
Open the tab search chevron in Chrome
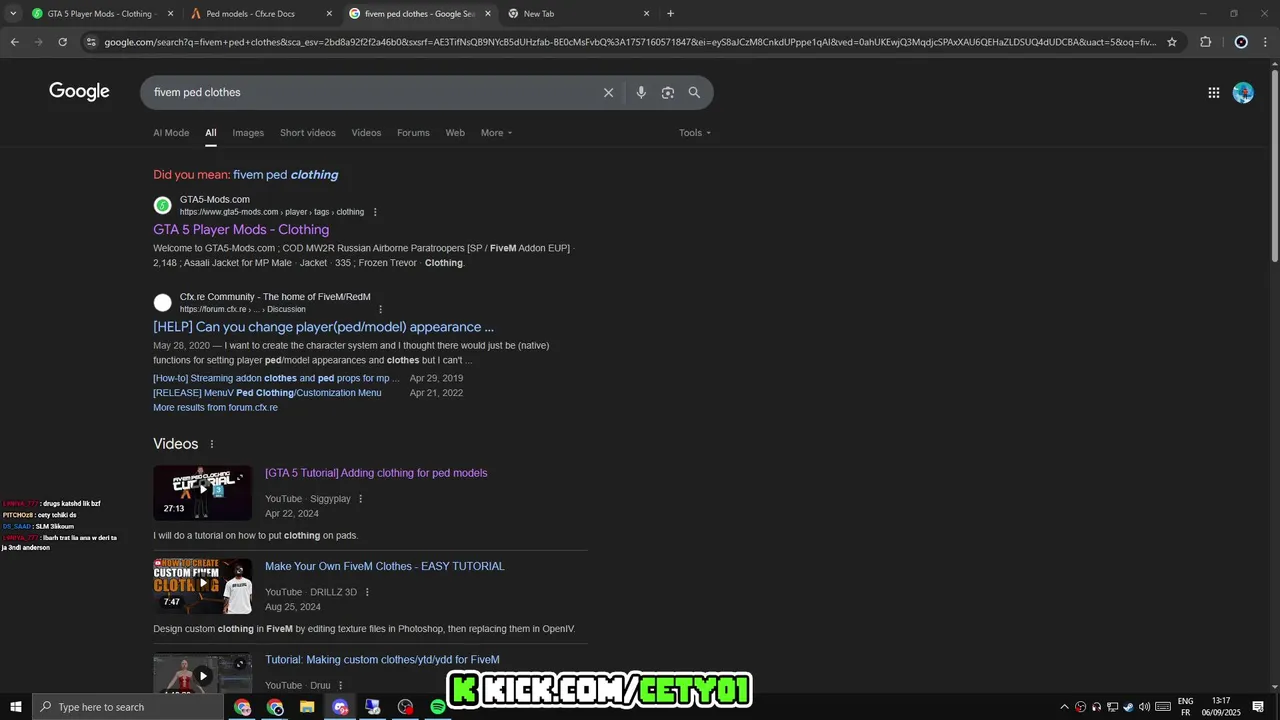[x=13, y=14]
